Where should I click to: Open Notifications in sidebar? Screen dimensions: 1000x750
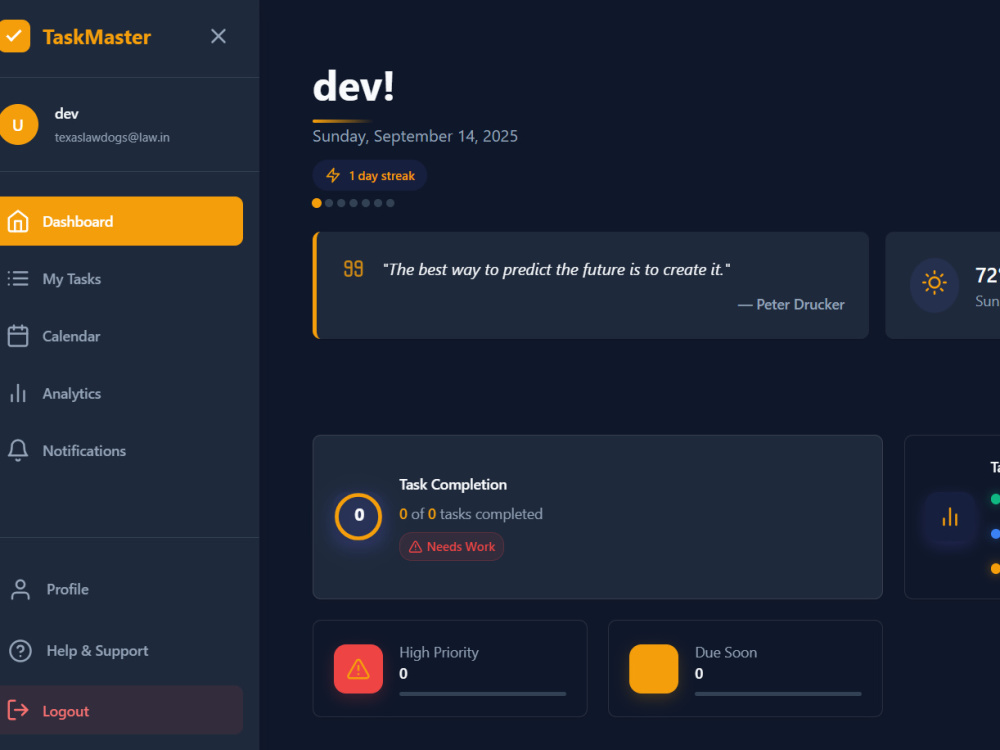[x=121, y=451]
